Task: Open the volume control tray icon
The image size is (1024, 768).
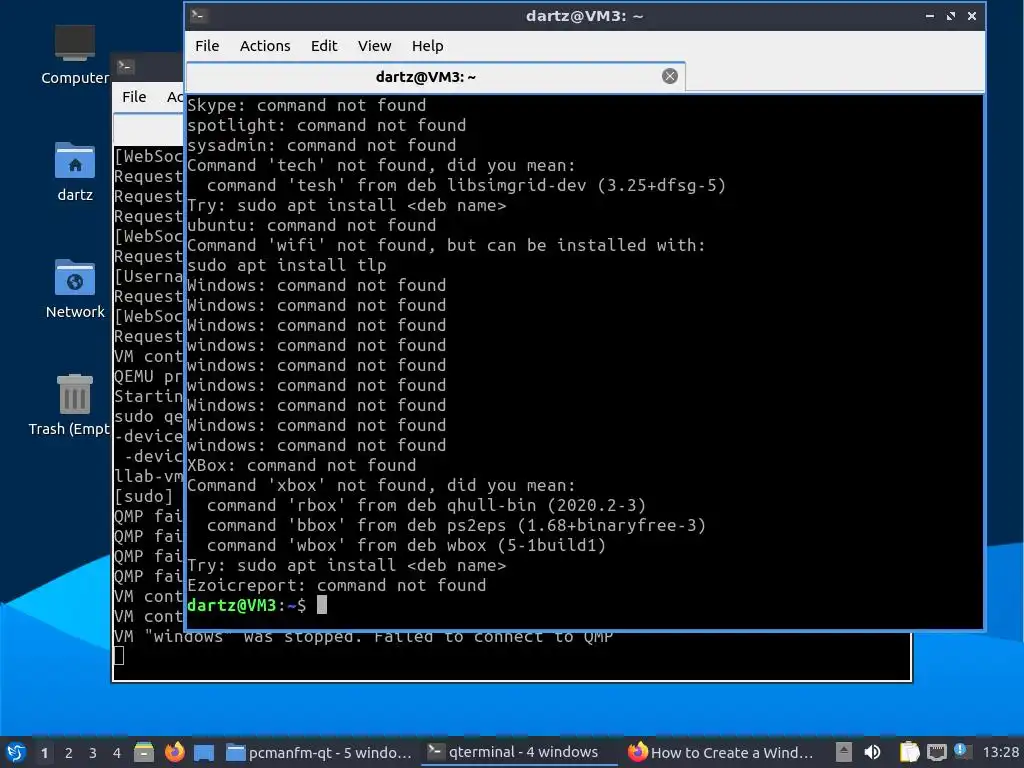Action: (872, 752)
